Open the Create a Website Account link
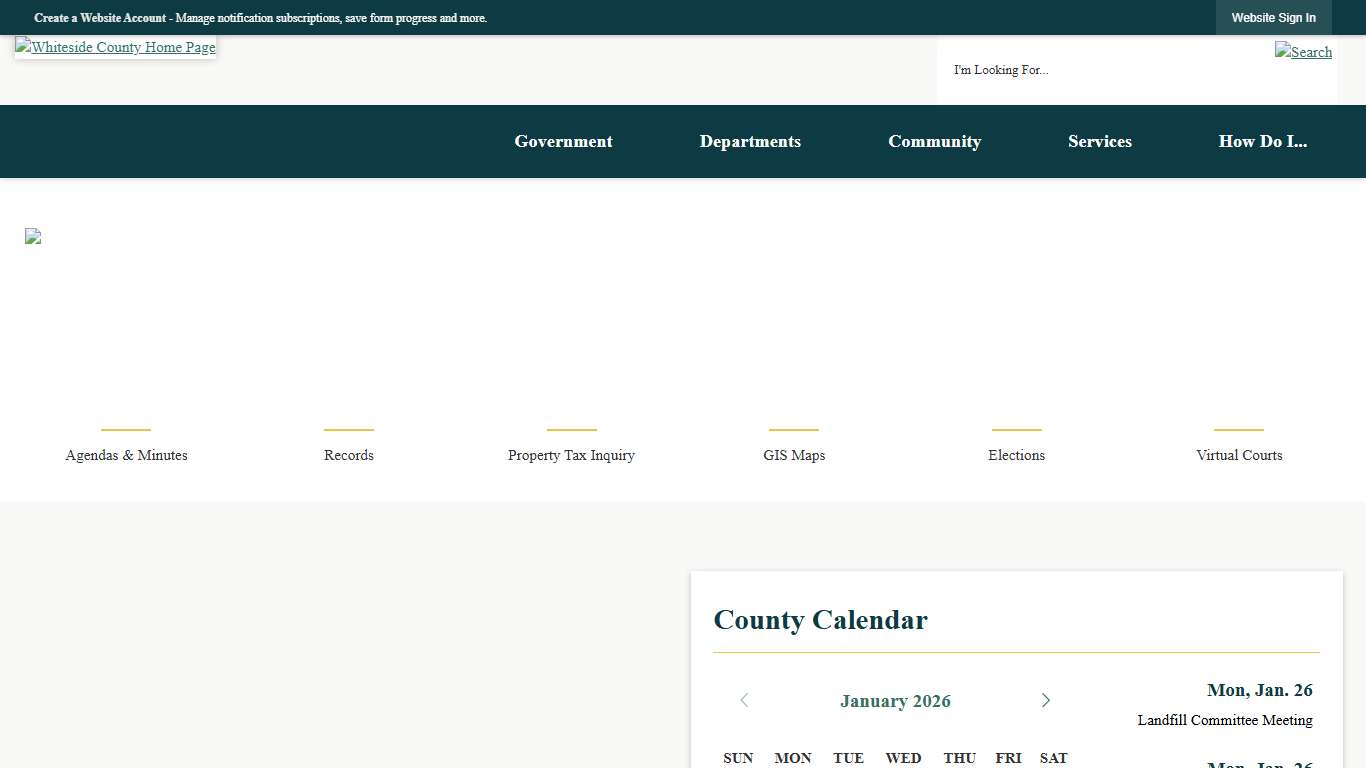Image resolution: width=1366 pixels, height=768 pixels. coord(96,17)
